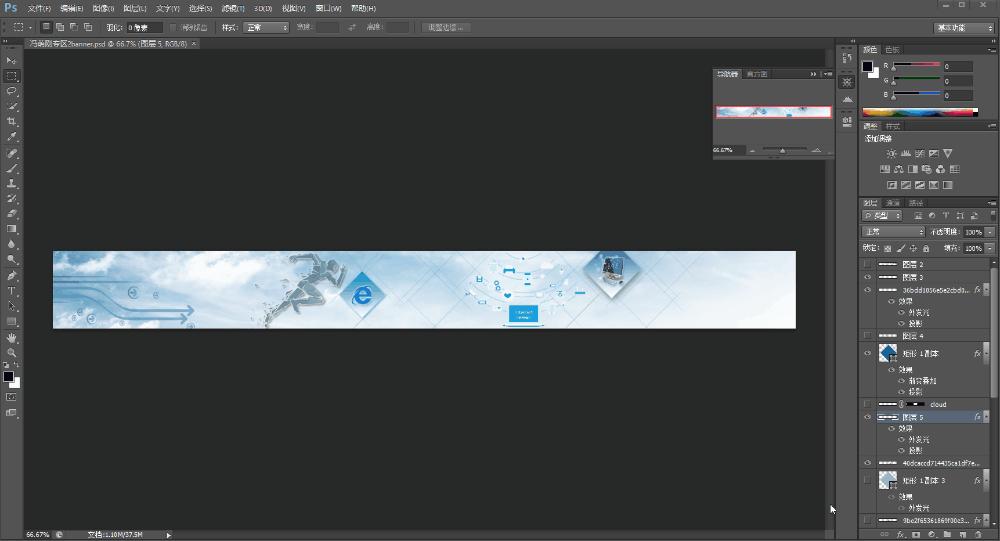Collapse effects of 图层 5 layer

[985, 417]
